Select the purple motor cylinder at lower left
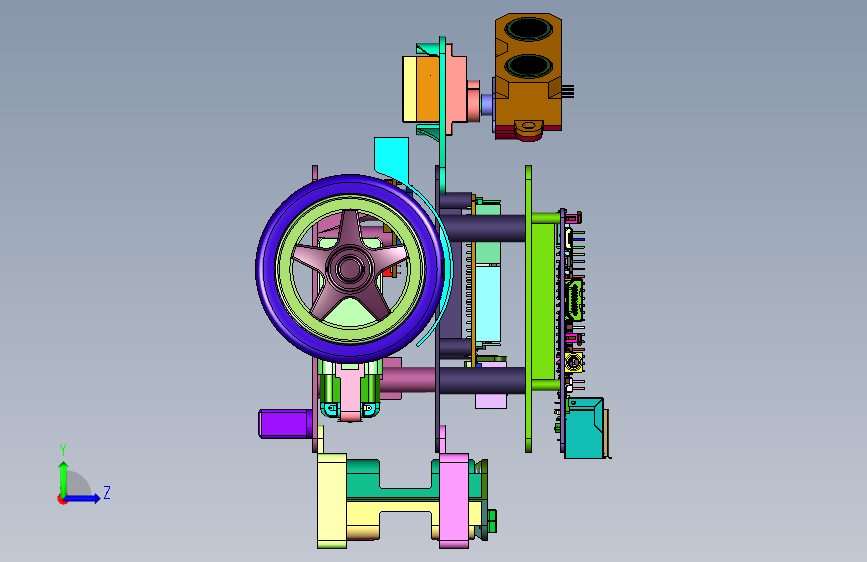Image resolution: width=867 pixels, height=562 pixels. 284,424
